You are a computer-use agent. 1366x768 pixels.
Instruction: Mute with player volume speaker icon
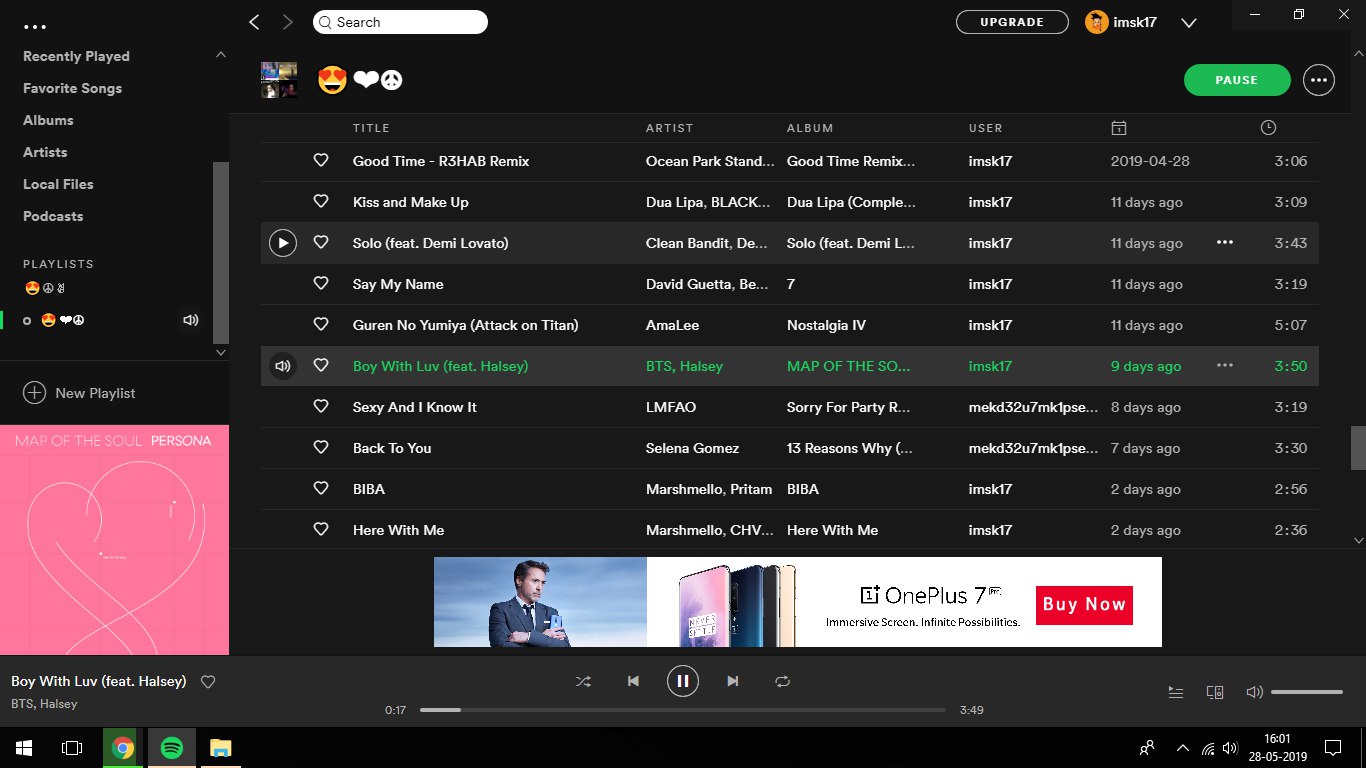pyautogui.click(x=1254, y=692)
